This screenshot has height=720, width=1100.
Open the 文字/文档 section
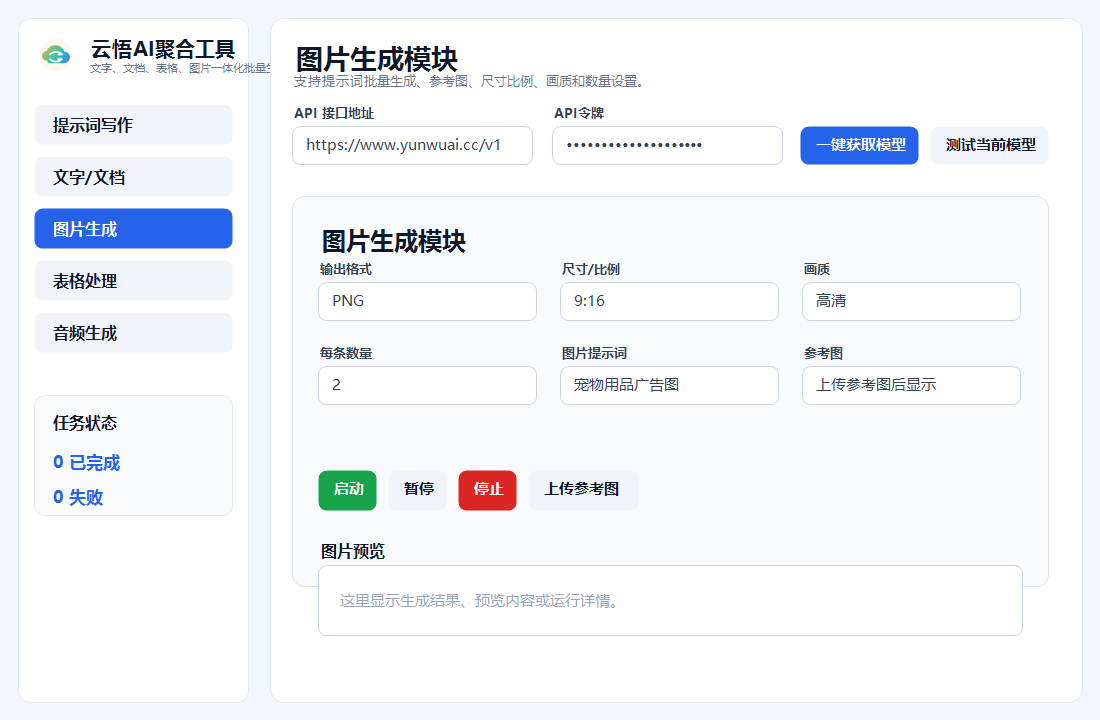tap(133, 177)
